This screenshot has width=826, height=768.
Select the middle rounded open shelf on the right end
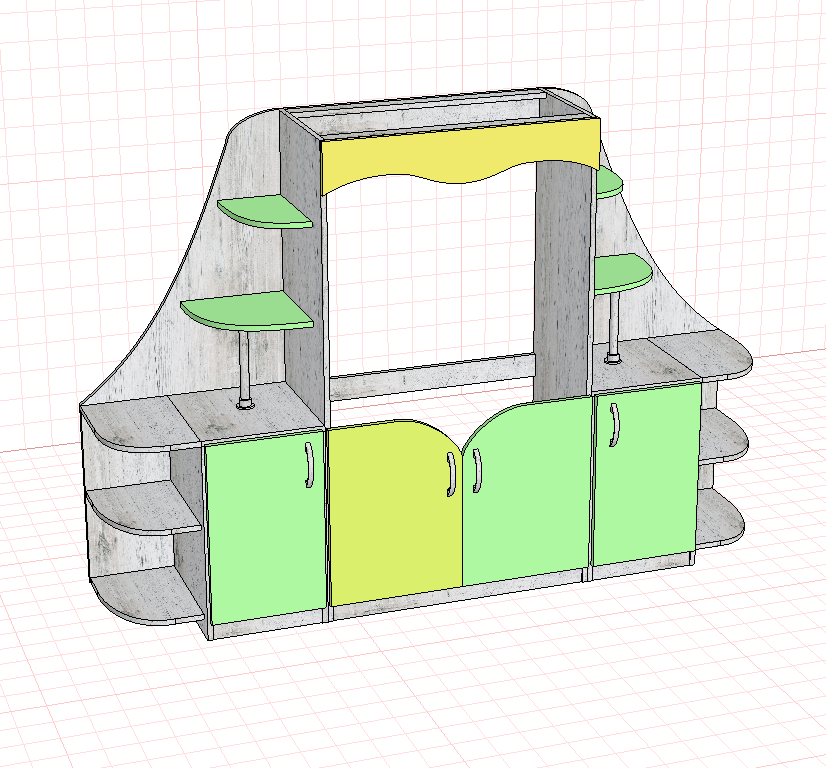click(x=723, y=437)
